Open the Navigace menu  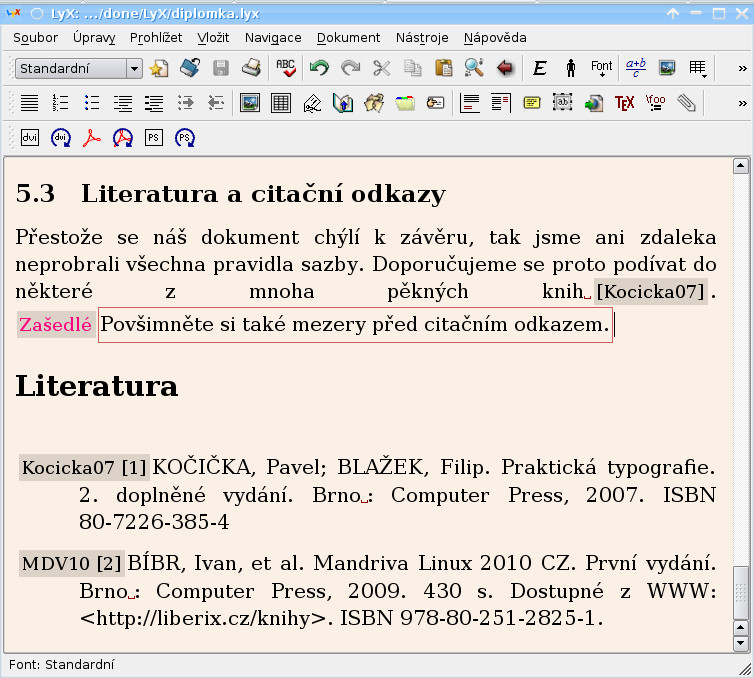click(x=273, y=38)
